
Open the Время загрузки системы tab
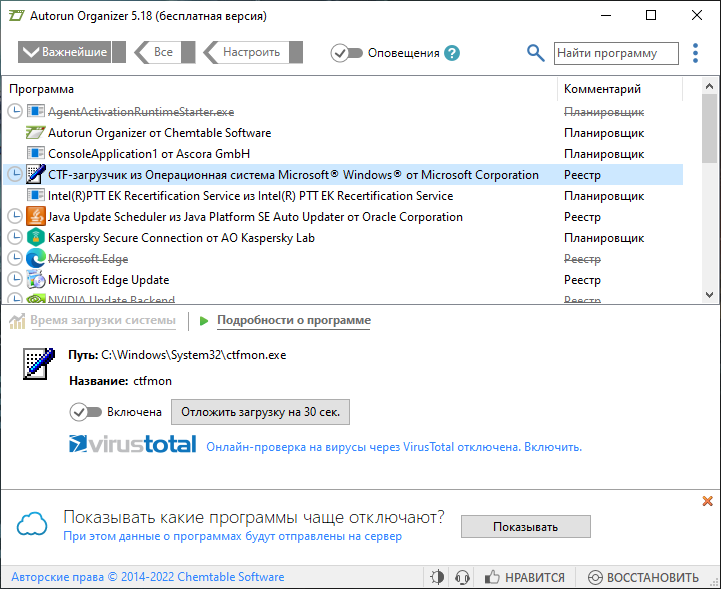click(x=103, y=320)
